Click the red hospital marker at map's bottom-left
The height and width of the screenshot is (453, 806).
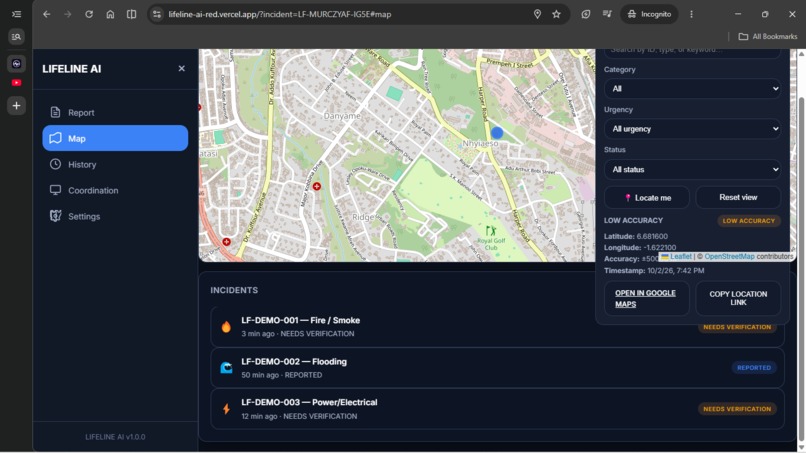[x=226, y=241]
